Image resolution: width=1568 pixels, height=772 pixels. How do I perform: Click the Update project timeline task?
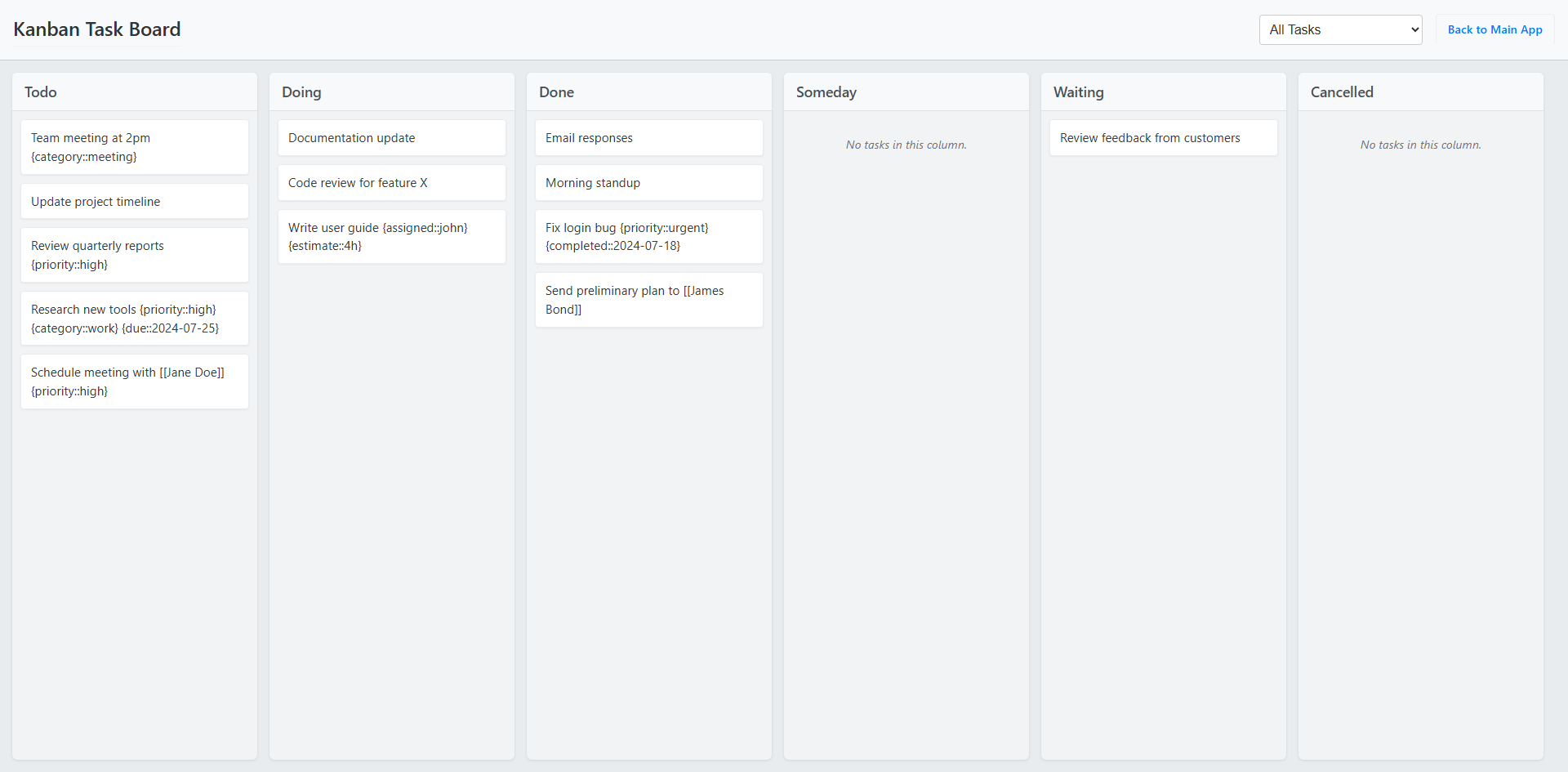[134, 202]
